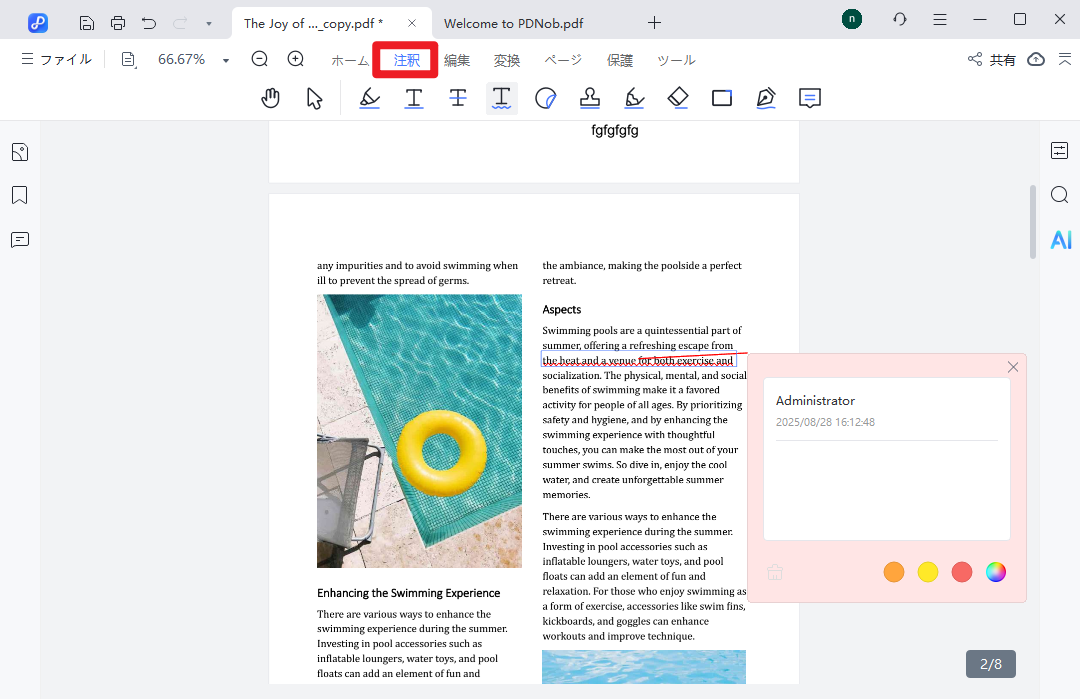Open the ファイル menu
1080x699 pixels.
(x=57, y=60)
